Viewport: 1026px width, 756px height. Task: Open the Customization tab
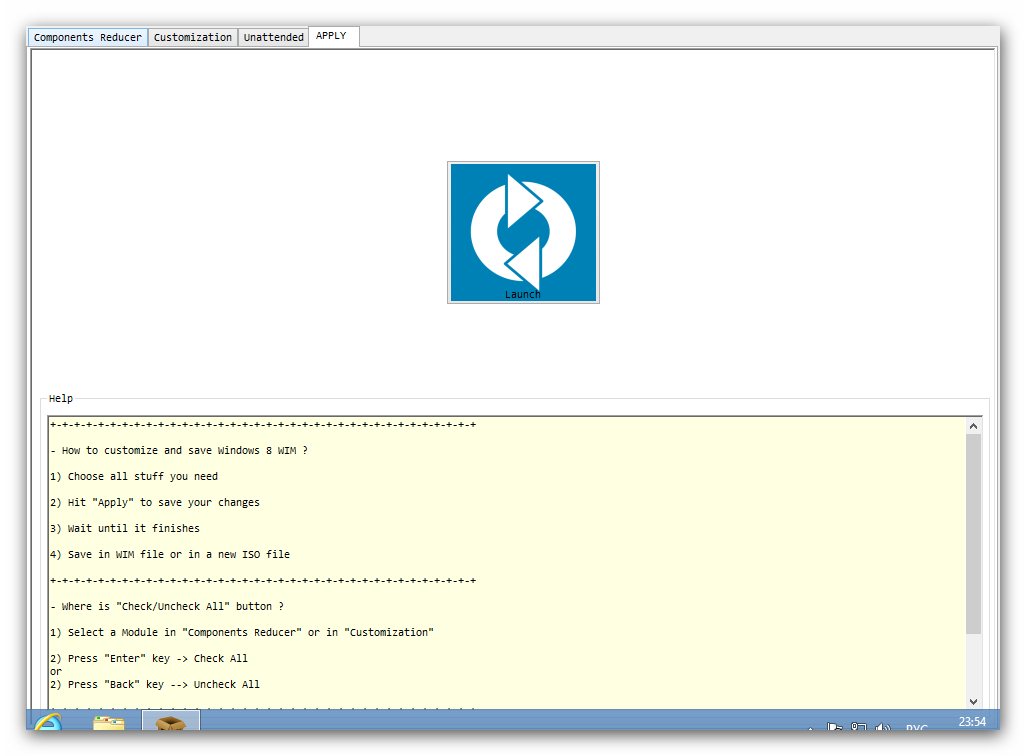[x=192, y=37]
